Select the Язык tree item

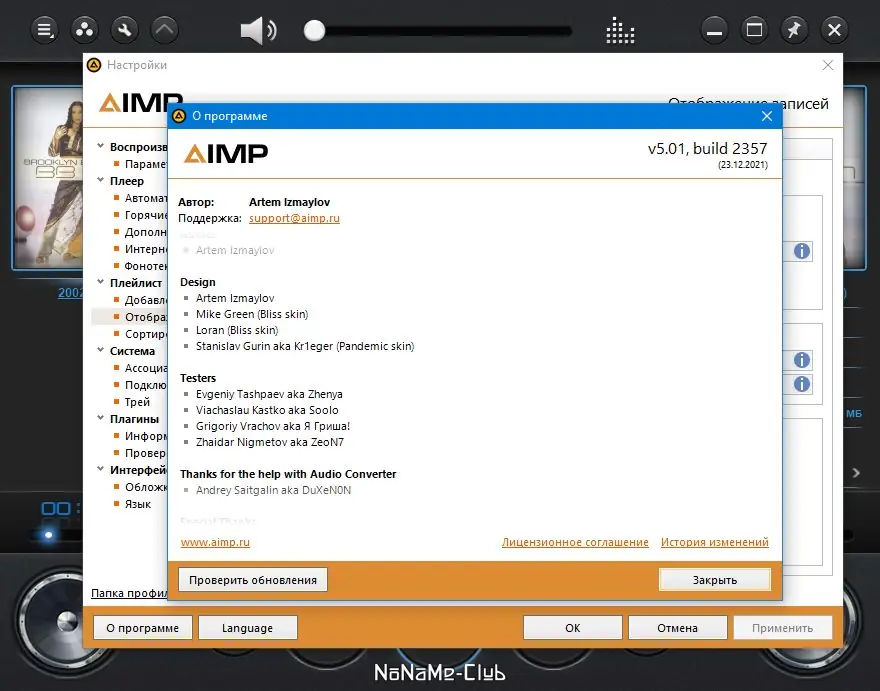click(x=138, y=504)
